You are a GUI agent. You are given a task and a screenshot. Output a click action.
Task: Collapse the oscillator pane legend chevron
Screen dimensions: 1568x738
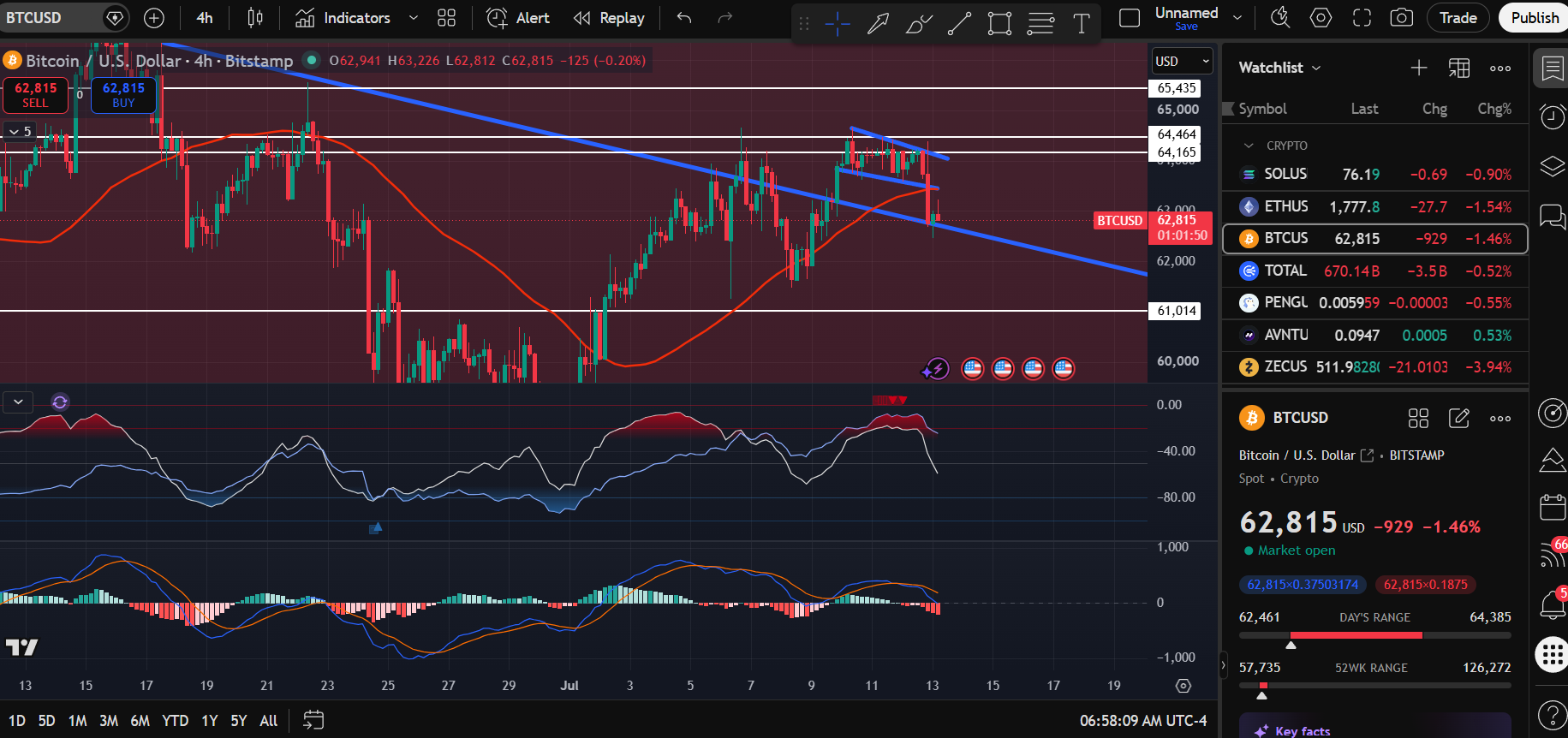pyautogui.click(x=18, y=402)
